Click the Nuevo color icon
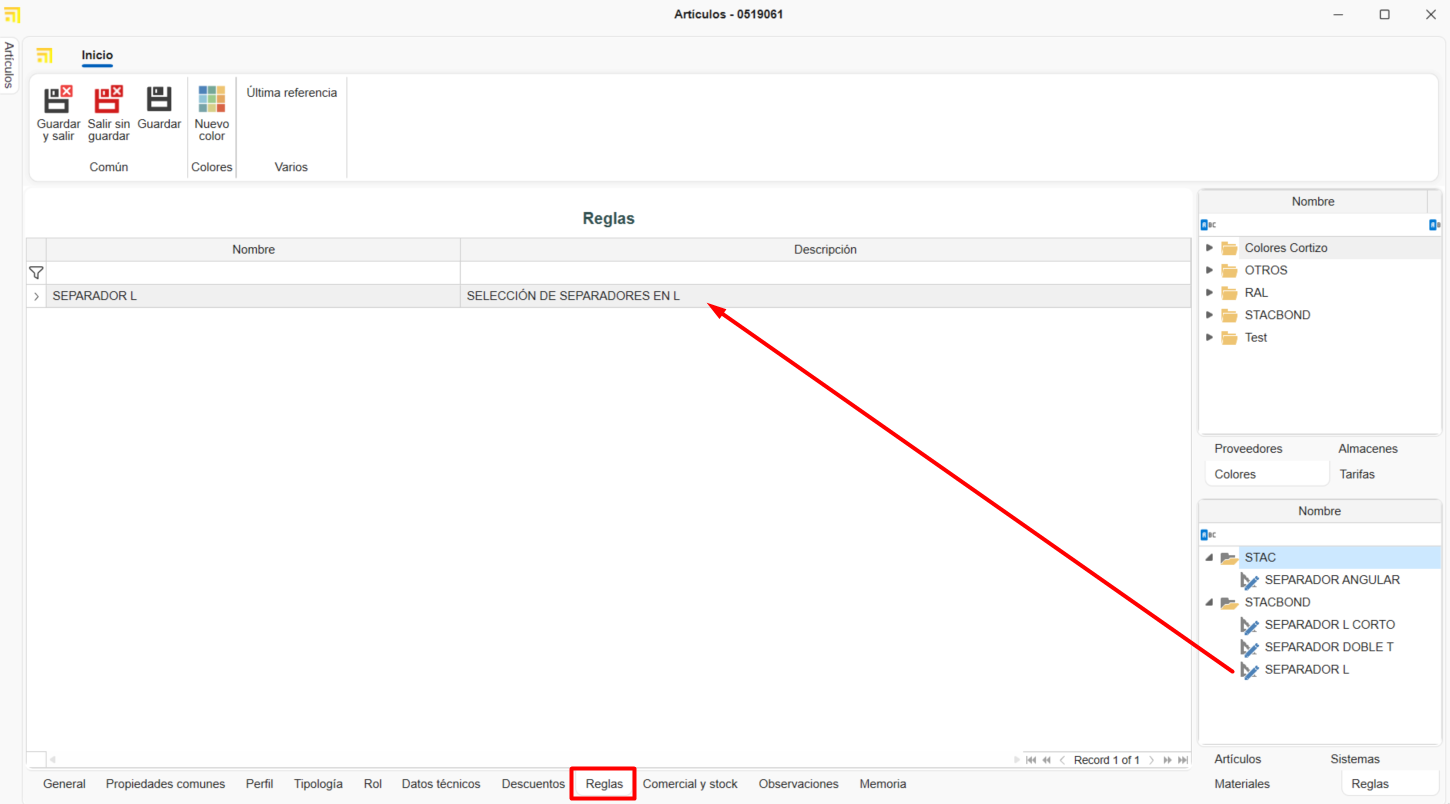The image size is (1450, 804). [211, 100]
